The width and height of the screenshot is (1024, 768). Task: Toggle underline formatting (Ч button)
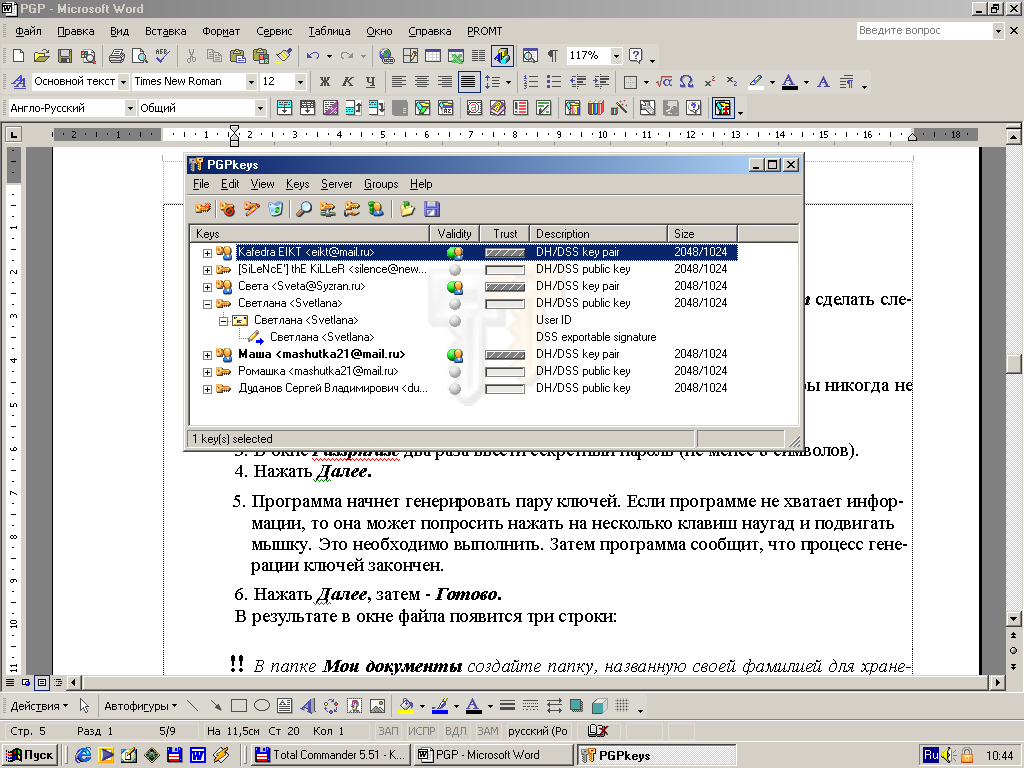370,82
